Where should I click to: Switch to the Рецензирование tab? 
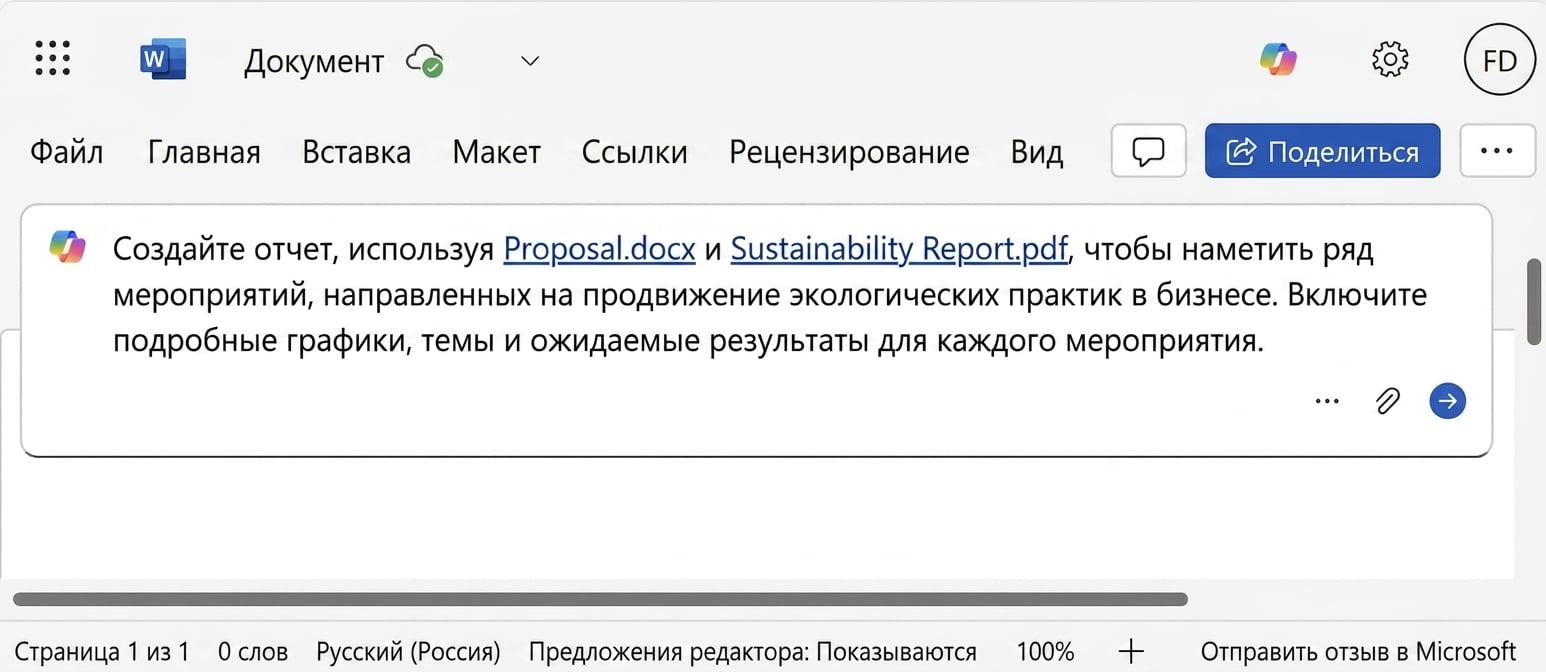click(x=849, y=152)
